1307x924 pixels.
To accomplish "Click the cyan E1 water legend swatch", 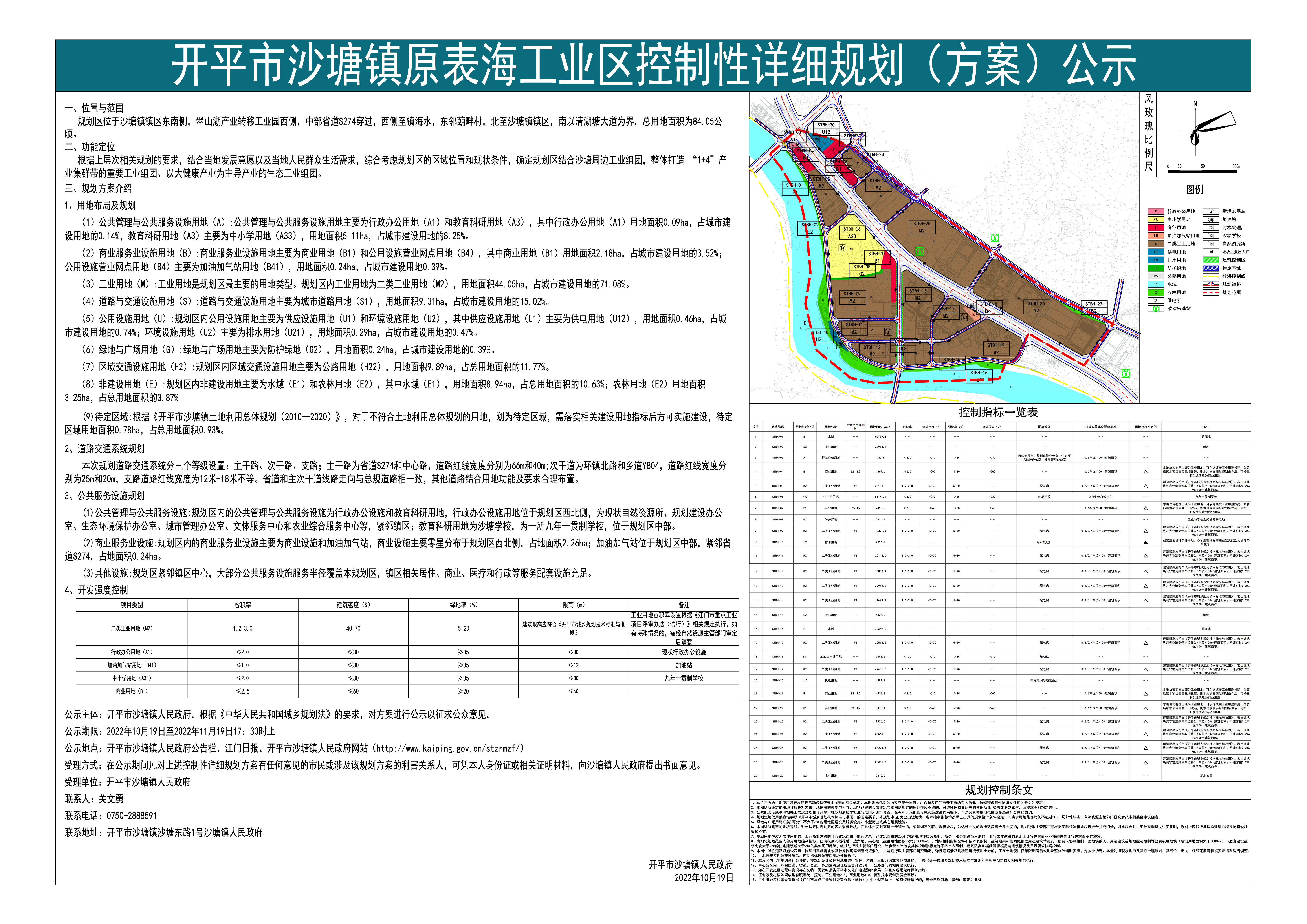I will click(1156, 285).
